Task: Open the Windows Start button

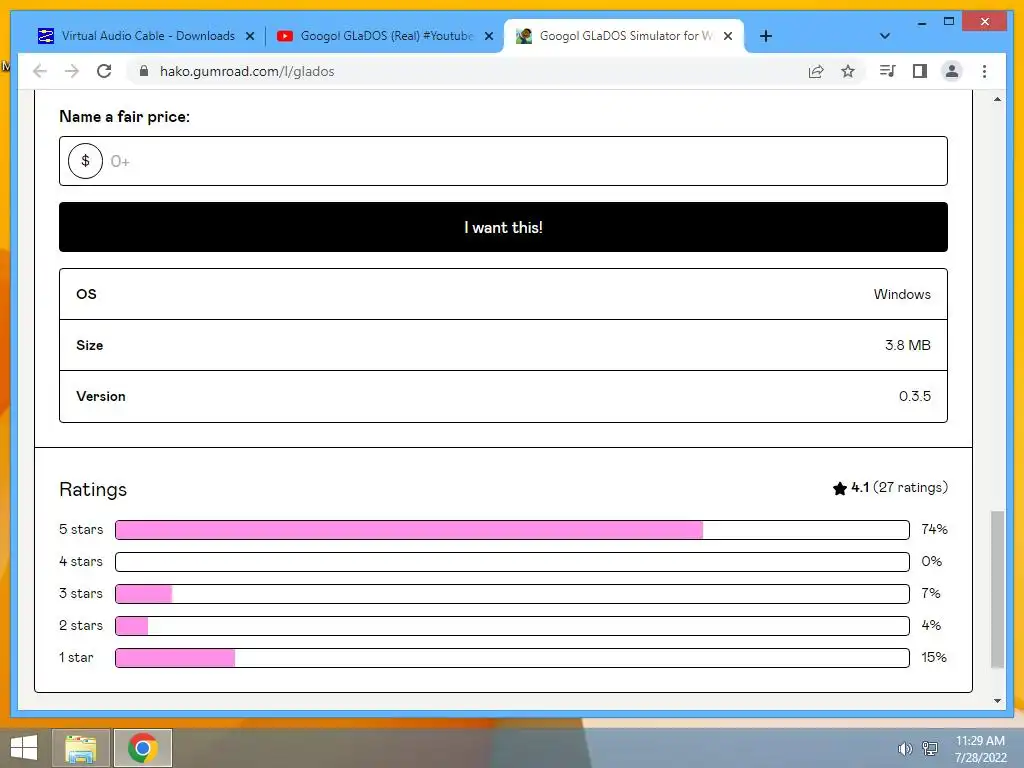Action: (x=24, y=748)
